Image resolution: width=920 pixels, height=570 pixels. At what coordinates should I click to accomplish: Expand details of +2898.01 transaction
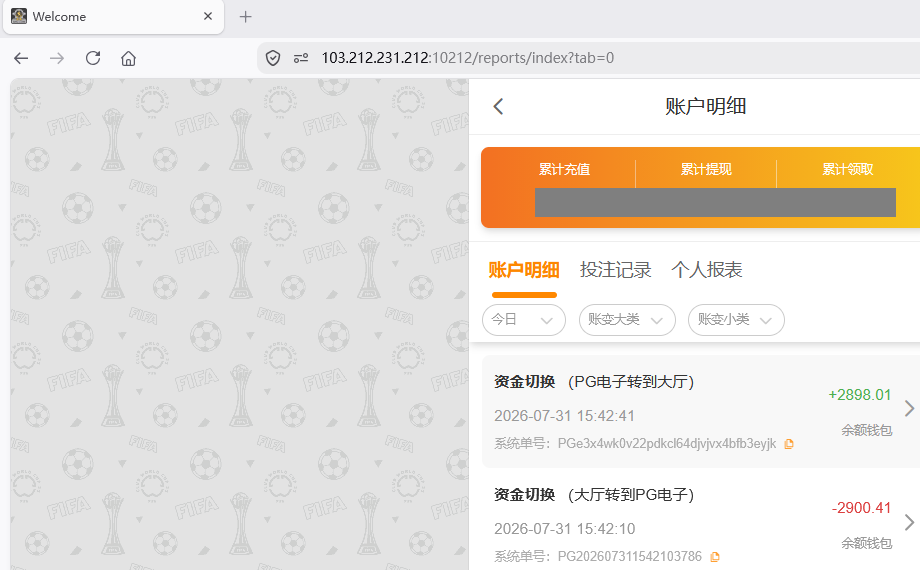coord(909,409)
